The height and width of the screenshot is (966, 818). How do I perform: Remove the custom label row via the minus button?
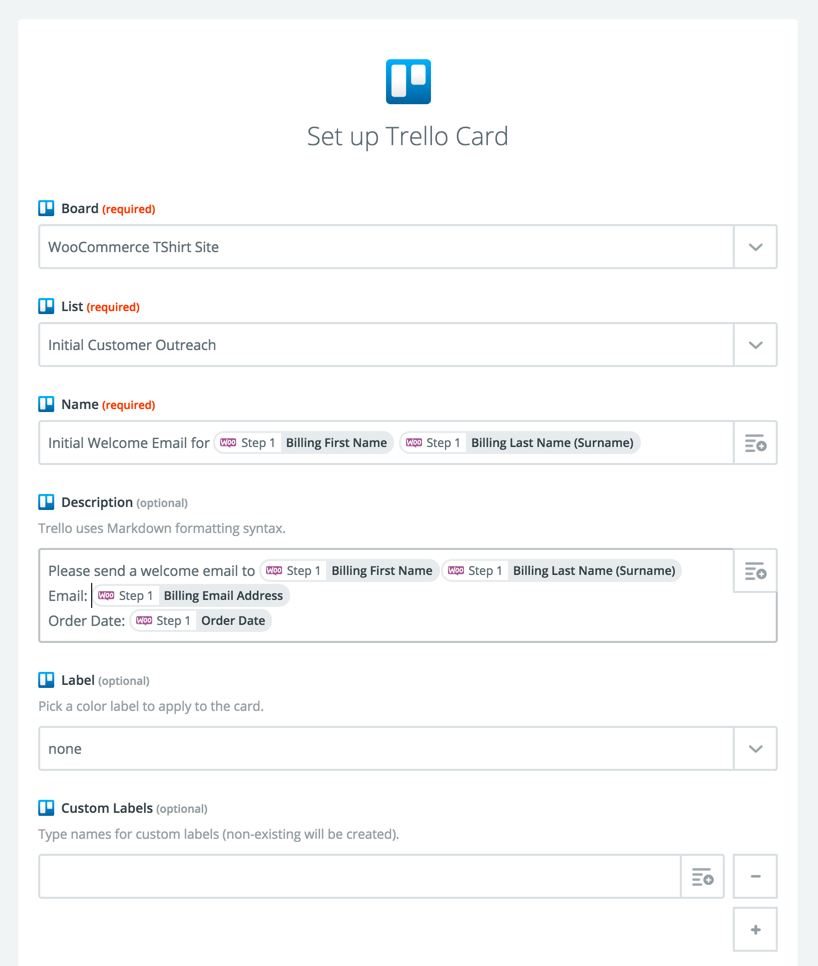755,876
